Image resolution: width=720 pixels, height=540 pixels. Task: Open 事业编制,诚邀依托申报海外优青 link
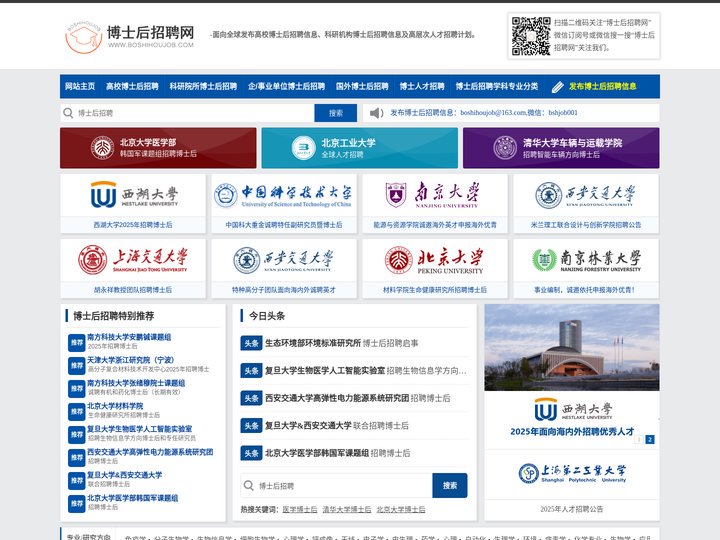[x=586, y=290]
